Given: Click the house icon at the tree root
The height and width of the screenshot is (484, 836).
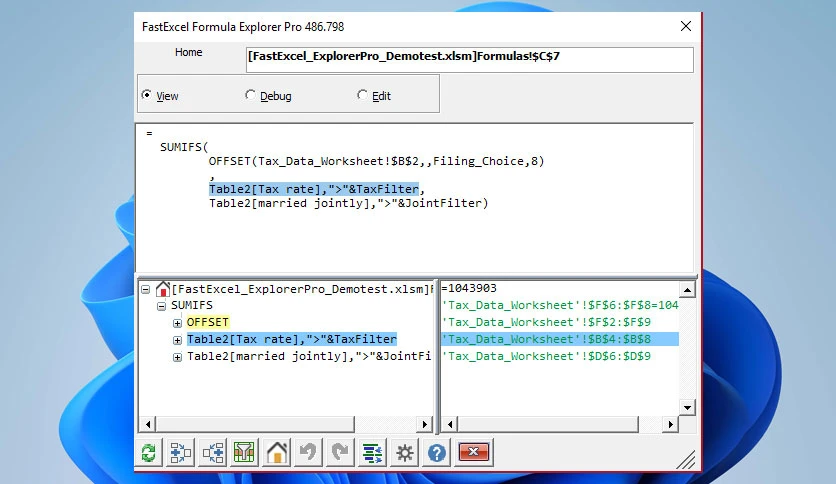Looking at the screenshot, I should coord(163,289).
